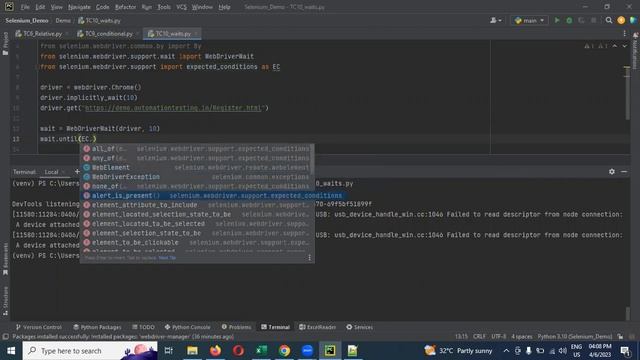Open the VCS menu
The image size is (640, 360).
pyautogui.click(x=181, y=7)
